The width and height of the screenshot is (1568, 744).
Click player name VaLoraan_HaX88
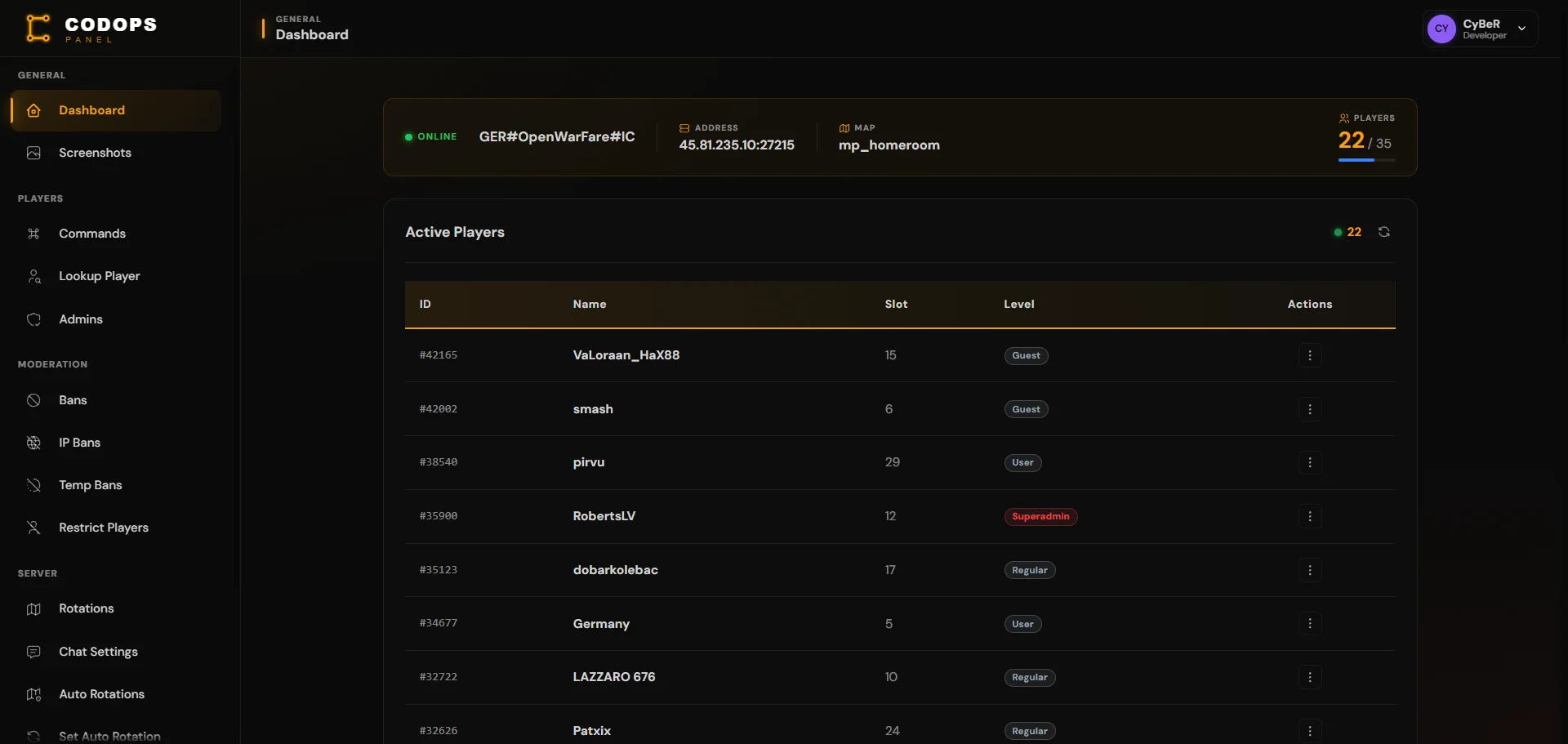point(626,355)
